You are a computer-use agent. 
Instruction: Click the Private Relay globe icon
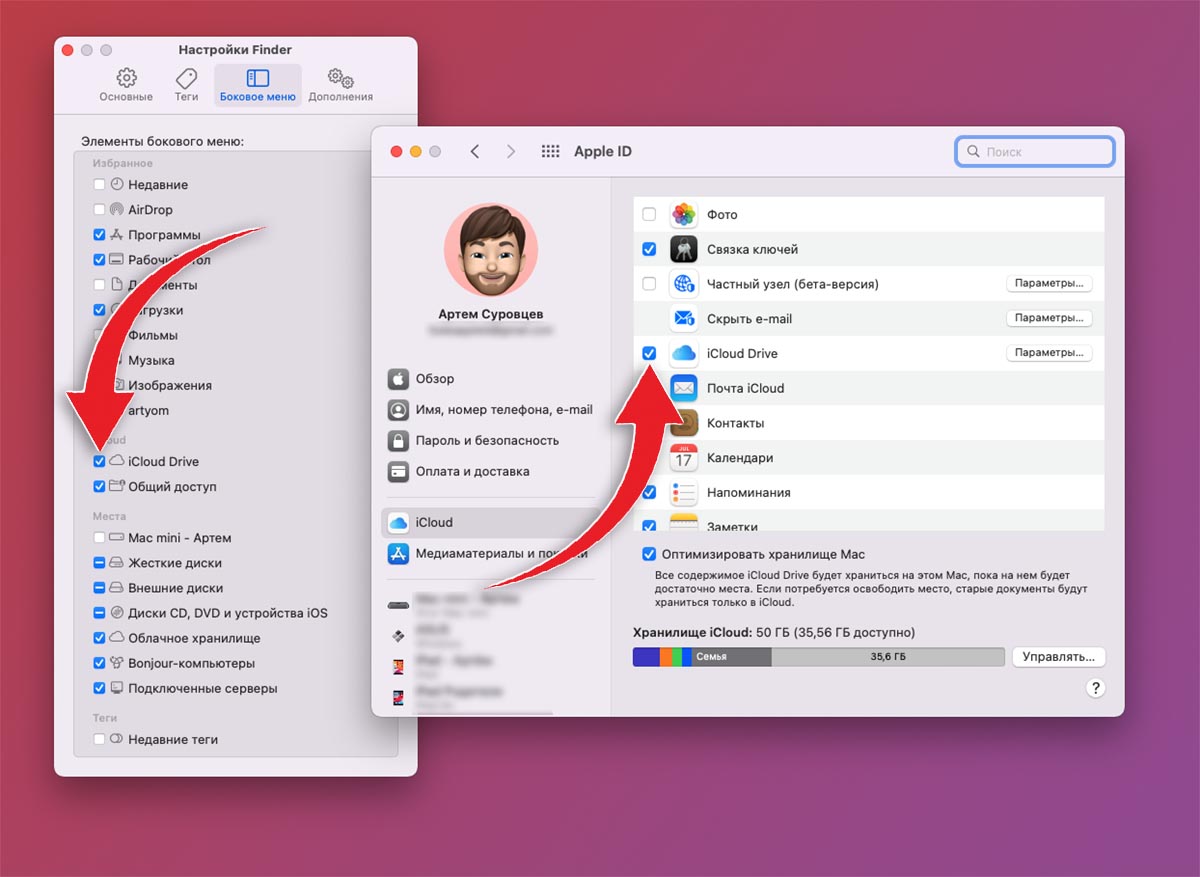click(684, 284)
